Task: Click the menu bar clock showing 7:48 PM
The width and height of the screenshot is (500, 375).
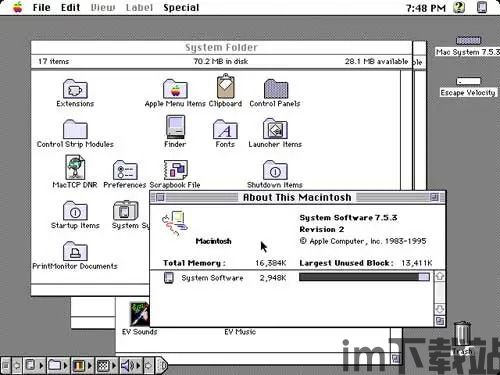Action: click(x=426, y=8)
